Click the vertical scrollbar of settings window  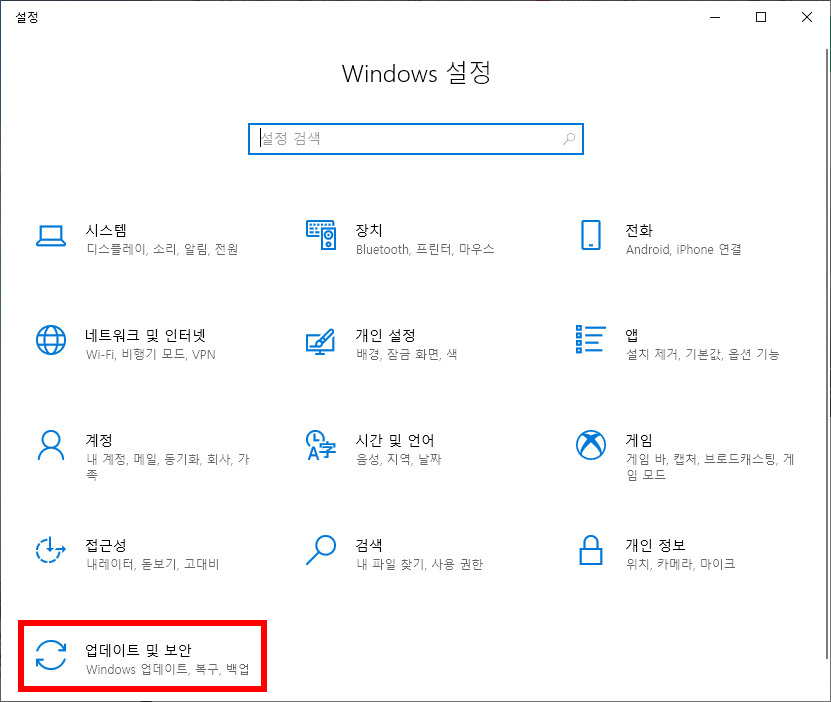click(827, 354)
